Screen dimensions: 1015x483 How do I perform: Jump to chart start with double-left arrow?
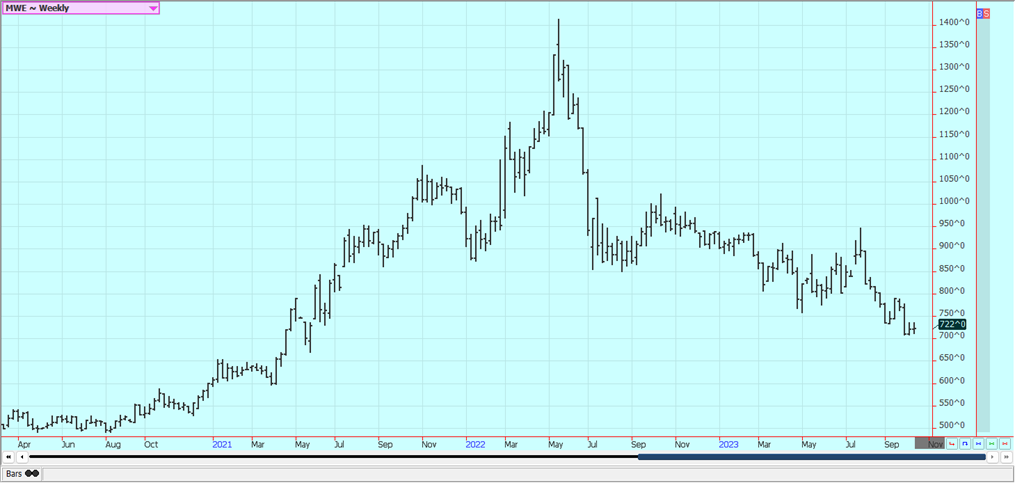click(8, 456)
